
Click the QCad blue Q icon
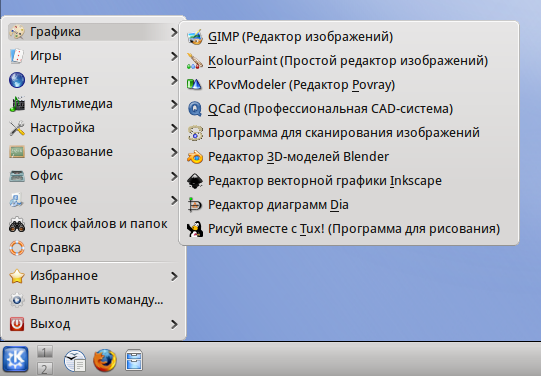195,109
